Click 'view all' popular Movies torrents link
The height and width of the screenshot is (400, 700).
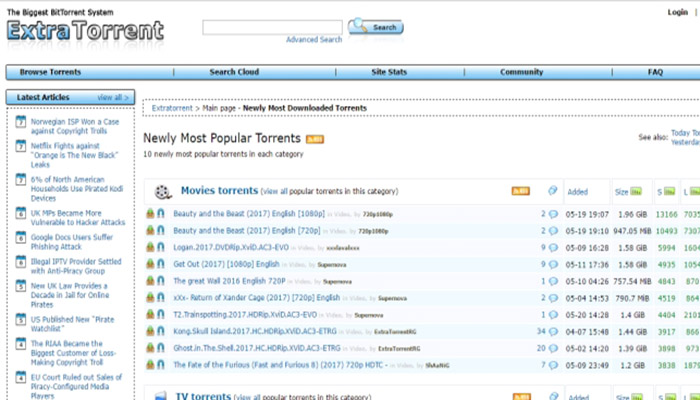[274, 192]
